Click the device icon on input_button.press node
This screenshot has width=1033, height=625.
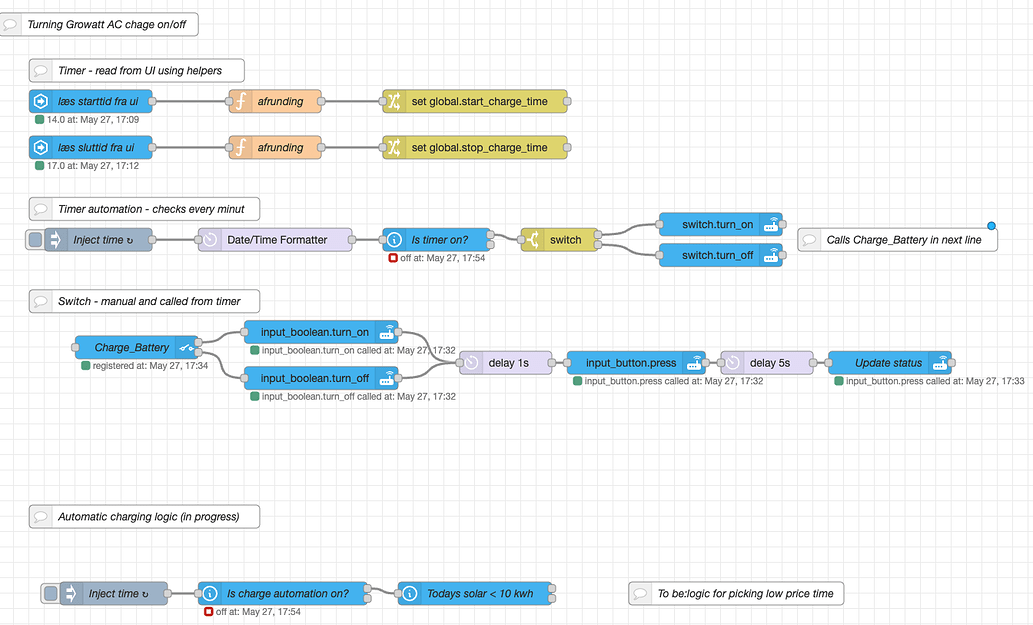693,362
